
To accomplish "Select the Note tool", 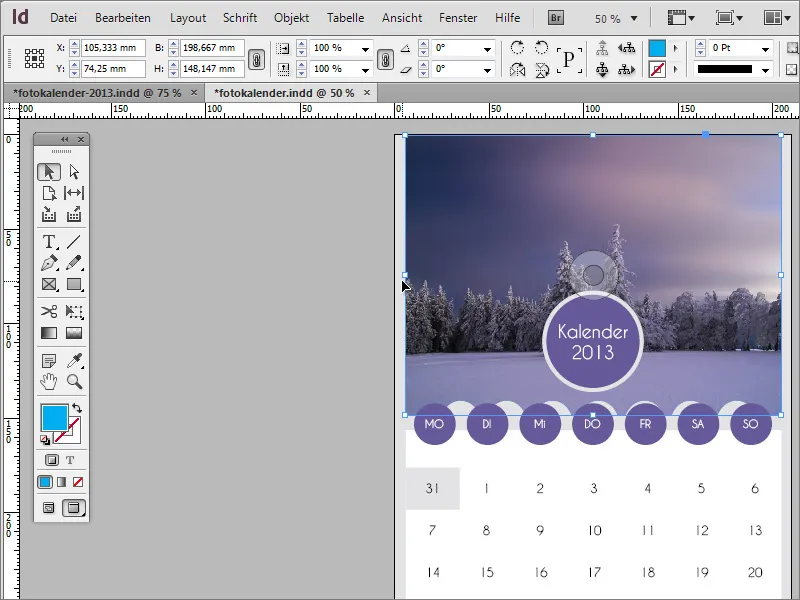I will coord(49,361).
